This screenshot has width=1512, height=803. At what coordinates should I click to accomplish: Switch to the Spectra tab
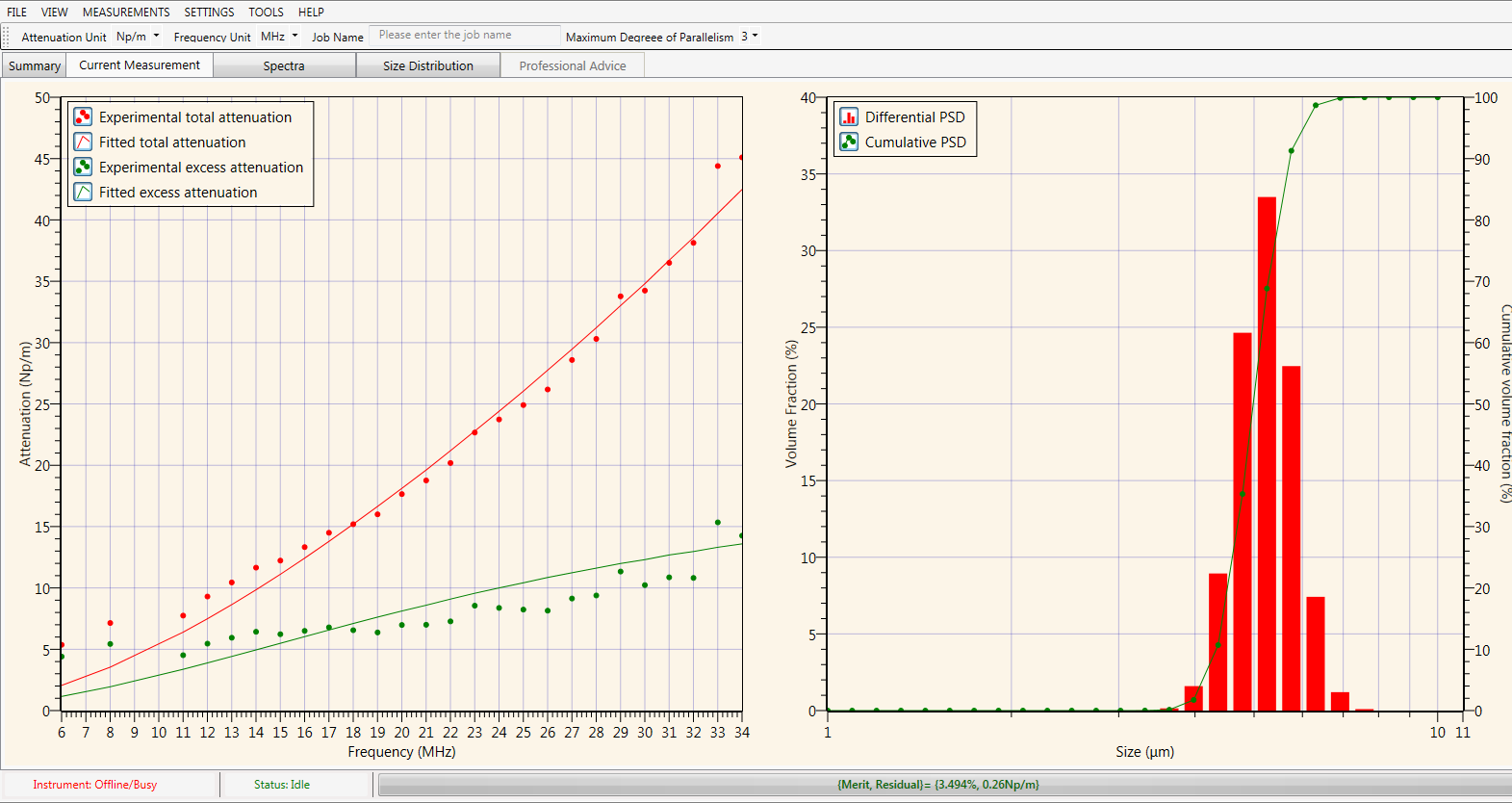click(284, 65)
